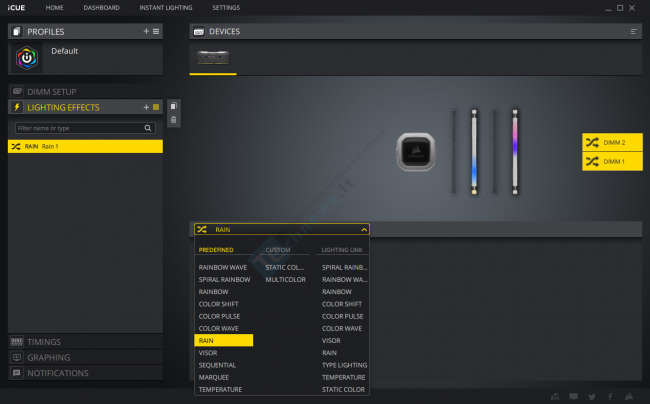Go to Instant Lighting menu
Screen dimensions: 650x404
(166, 7)
